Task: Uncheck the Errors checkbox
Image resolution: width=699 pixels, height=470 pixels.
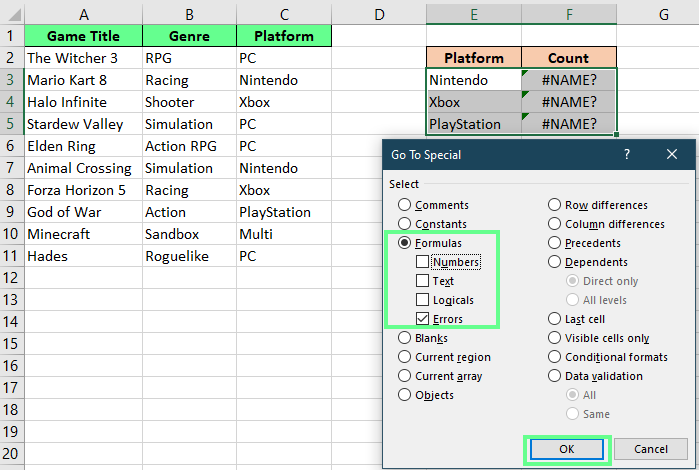Action: click(423, 319)
